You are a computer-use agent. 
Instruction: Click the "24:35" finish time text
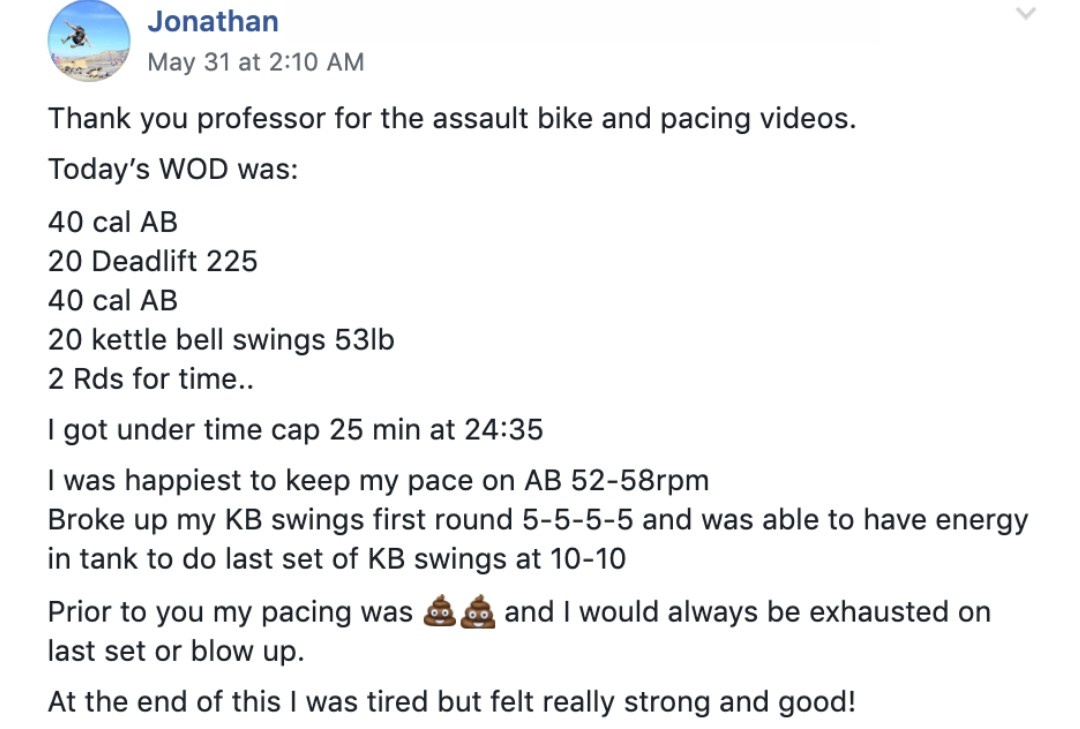click(503, 430)
